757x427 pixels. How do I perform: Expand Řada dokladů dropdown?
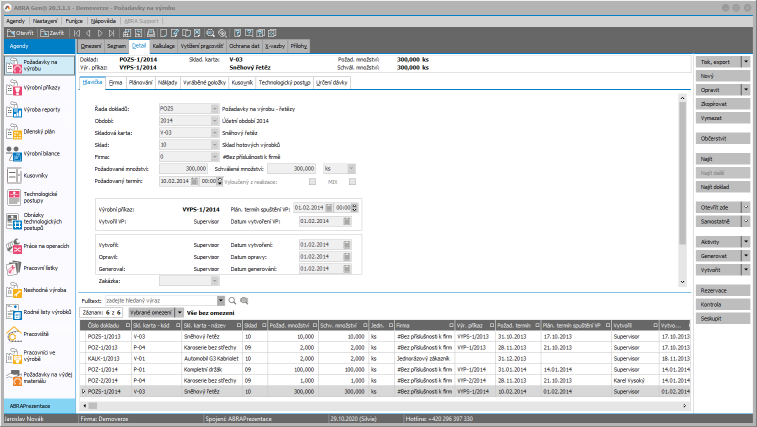214,109
